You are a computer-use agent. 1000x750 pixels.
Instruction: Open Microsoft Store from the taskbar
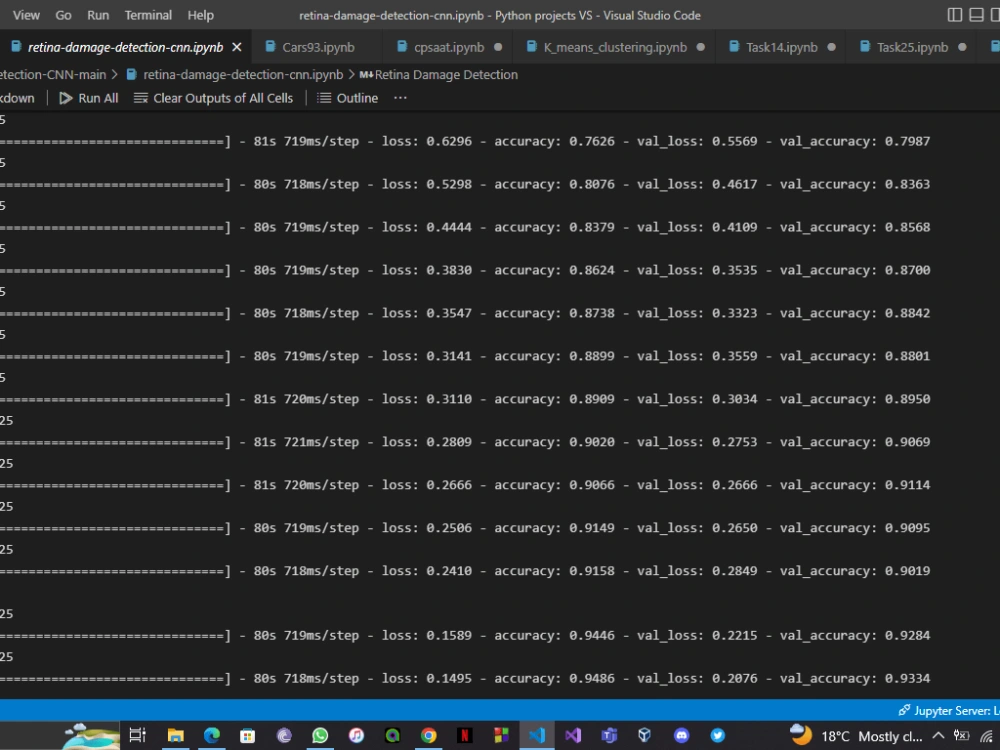(247, 735)
